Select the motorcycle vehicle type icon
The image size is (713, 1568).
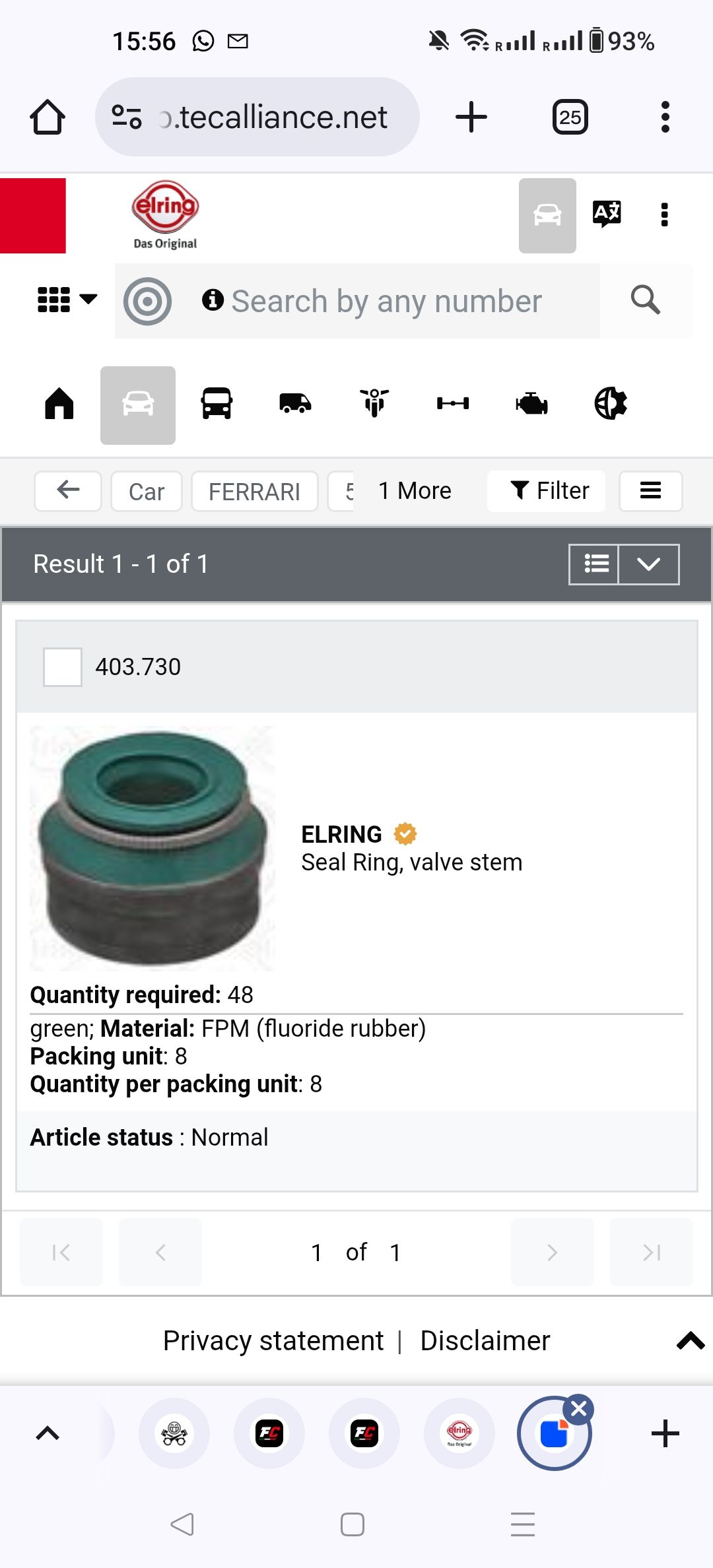tap(374, 403)
